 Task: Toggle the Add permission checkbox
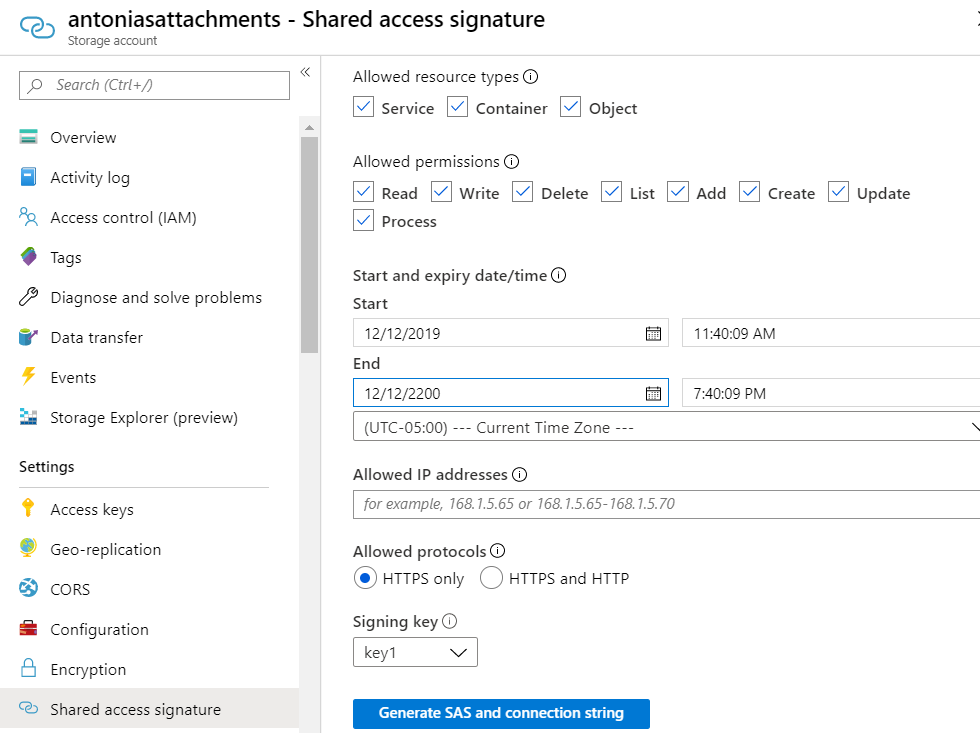tap(678, 192)
